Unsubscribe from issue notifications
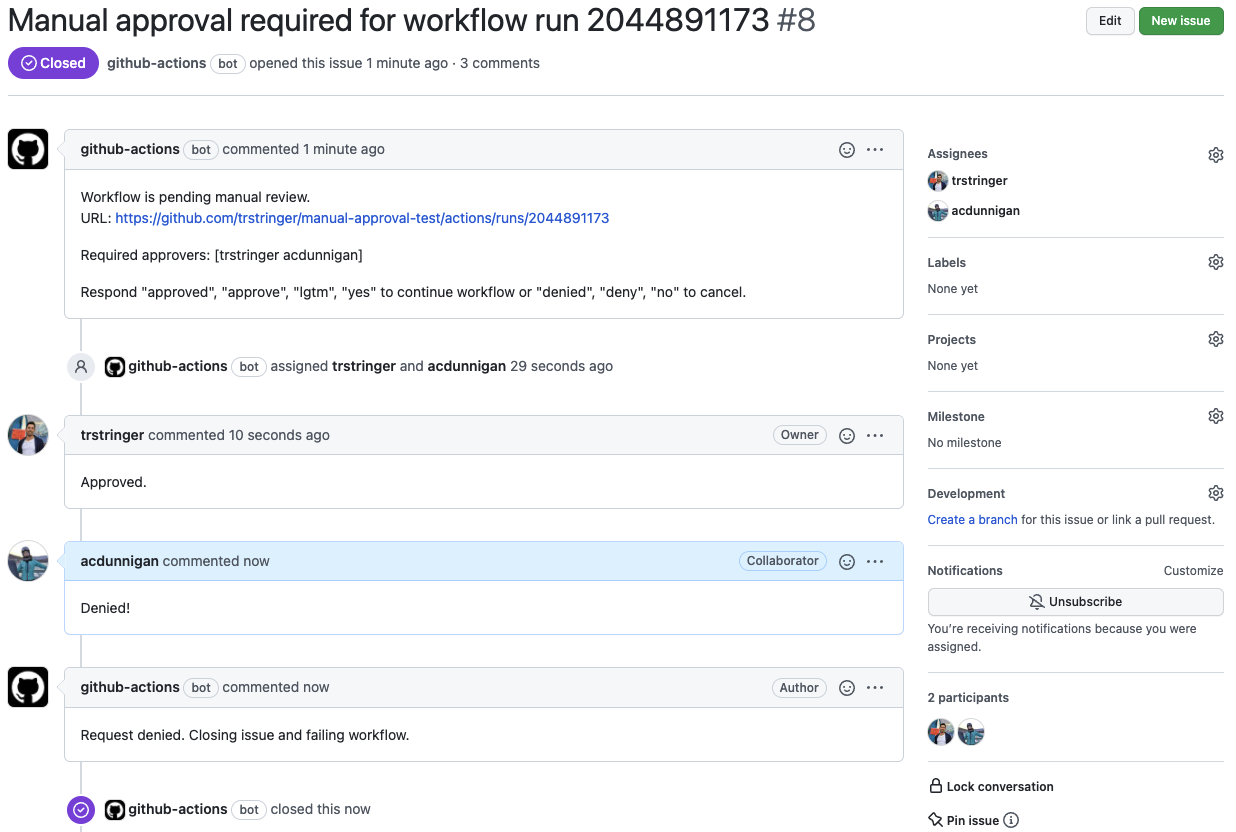This screenshot has height=832, width=1236. coord(1074,601)
